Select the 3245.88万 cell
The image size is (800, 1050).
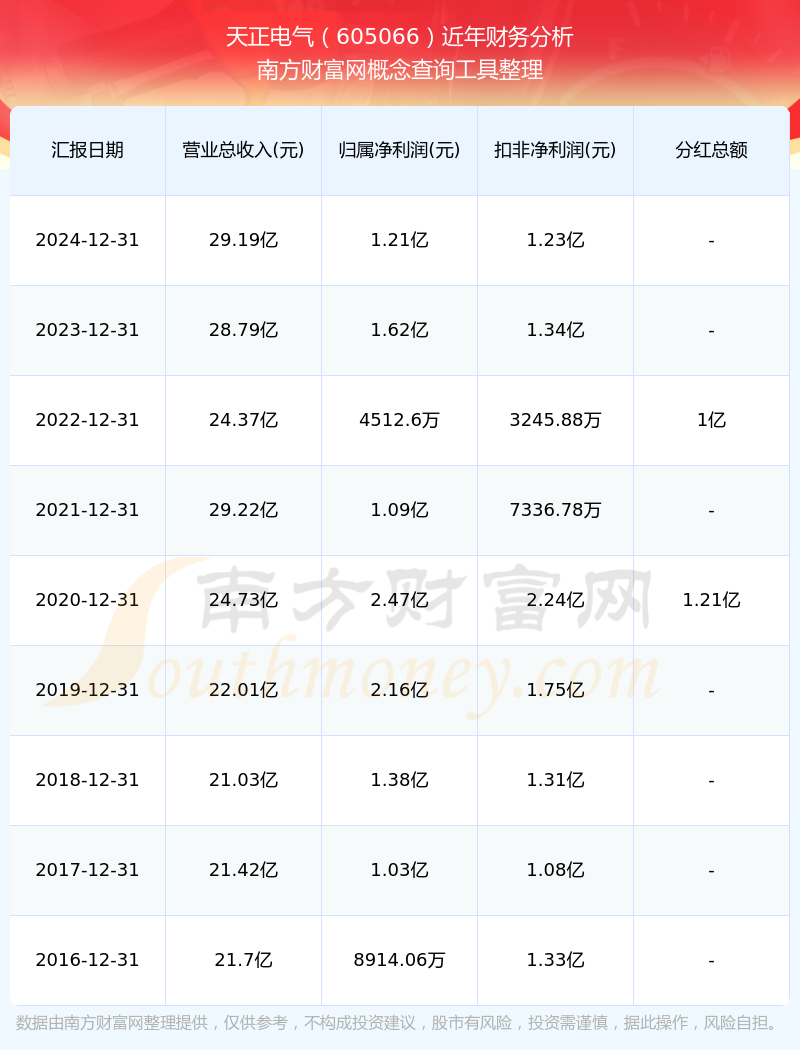click(556, 421)
